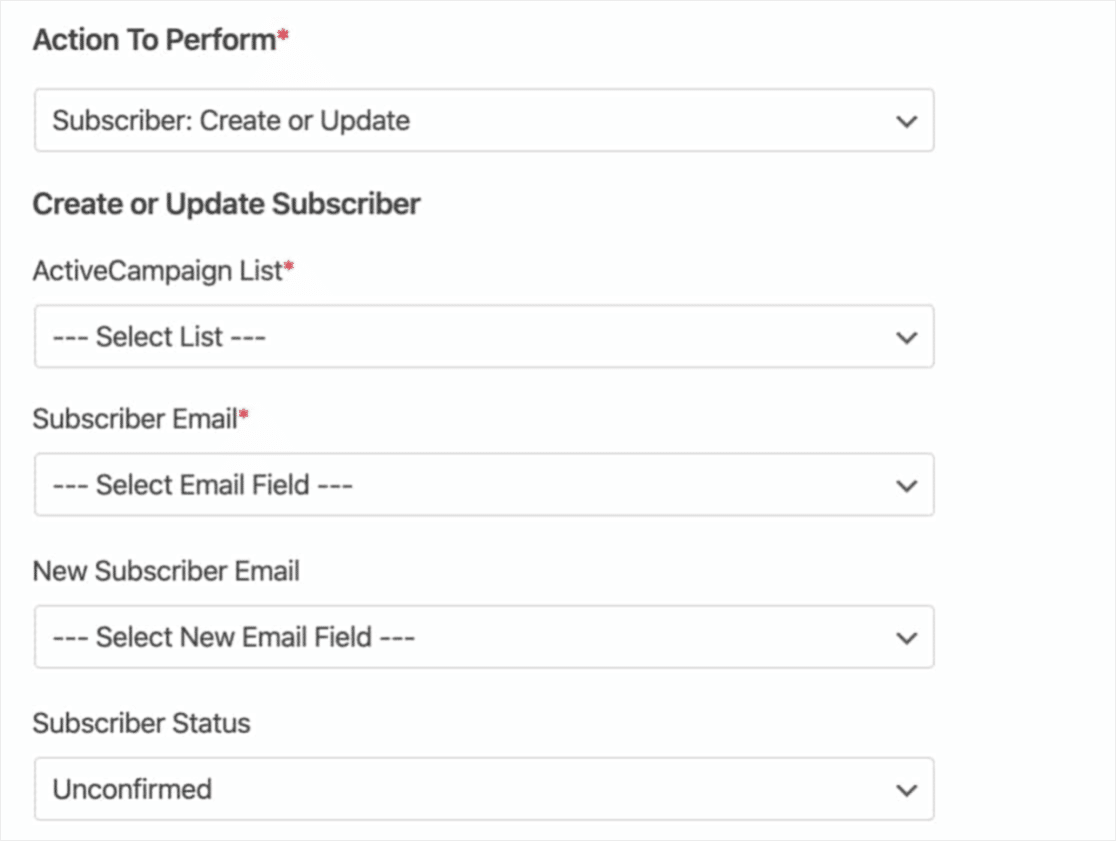Open the Subscriber Status dropdown showing Unconfirmed
Viewport: 1116px width, 841px height.
pos(484,789)
